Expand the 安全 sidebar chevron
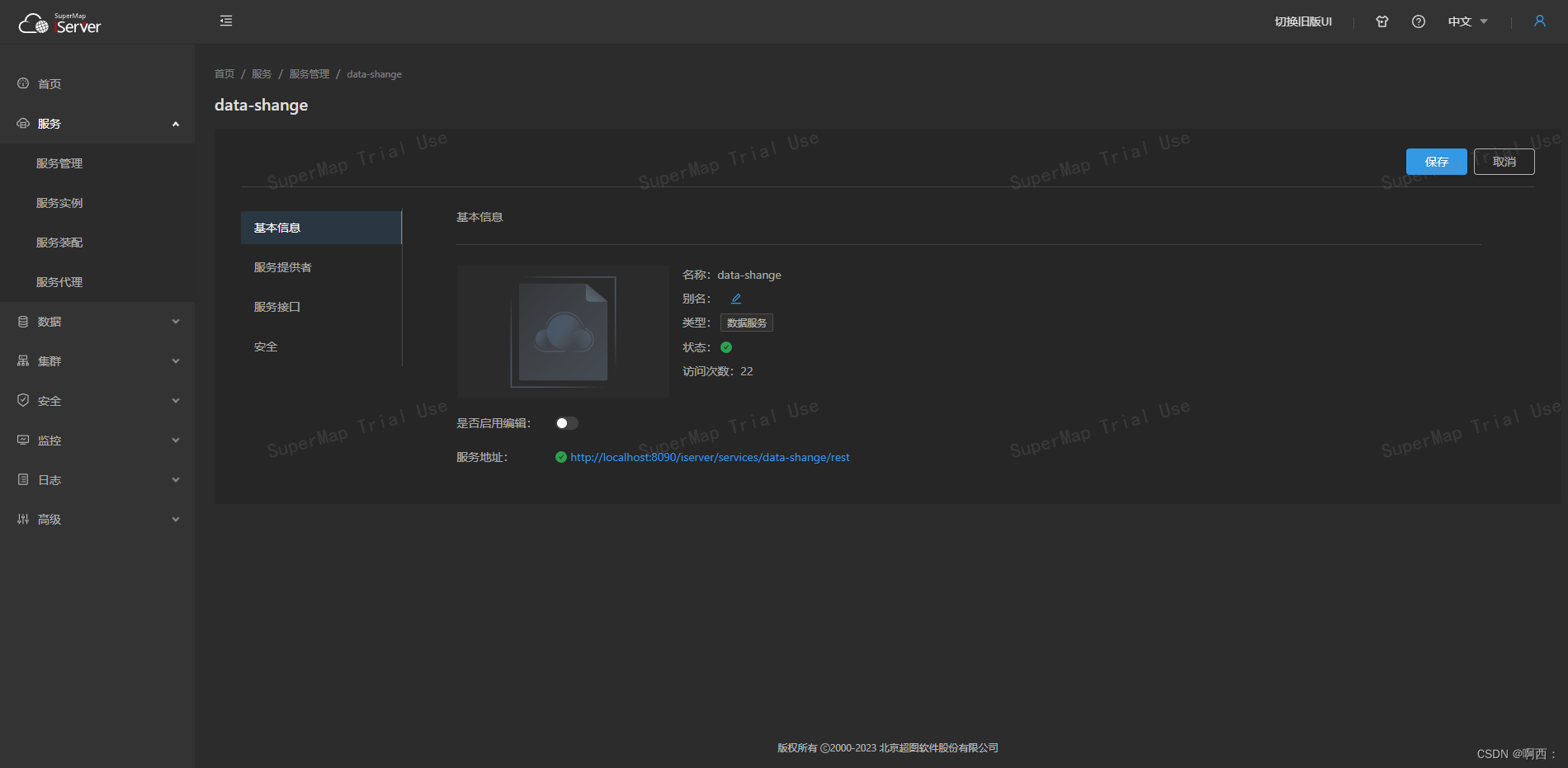 (176, 401)
